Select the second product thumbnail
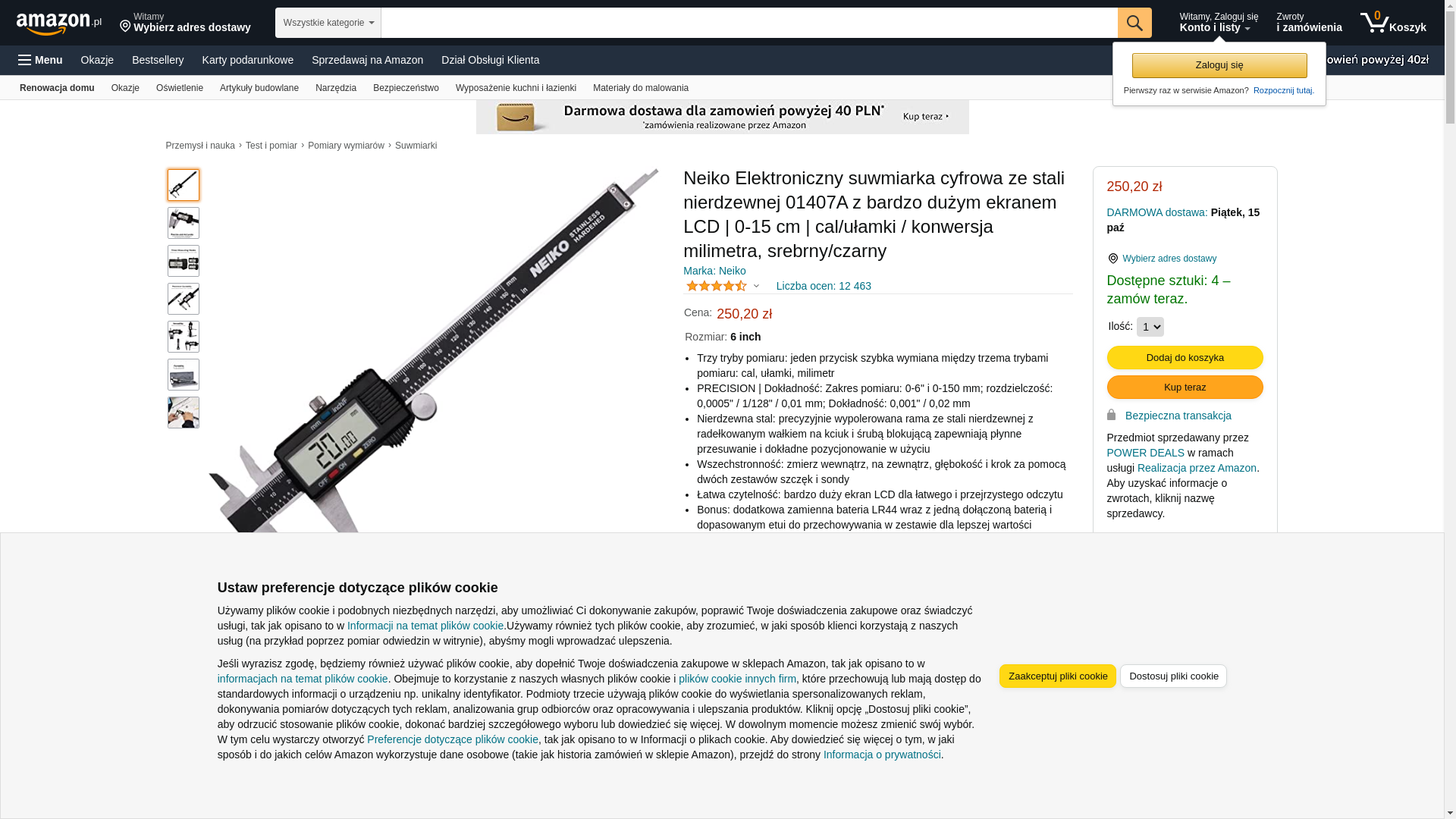Viewport: 1456px width, 819px height. point(184,223)
